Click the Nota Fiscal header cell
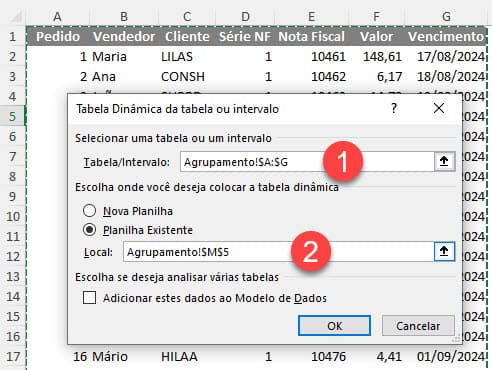Screen dimensions: 492x370 311,36
